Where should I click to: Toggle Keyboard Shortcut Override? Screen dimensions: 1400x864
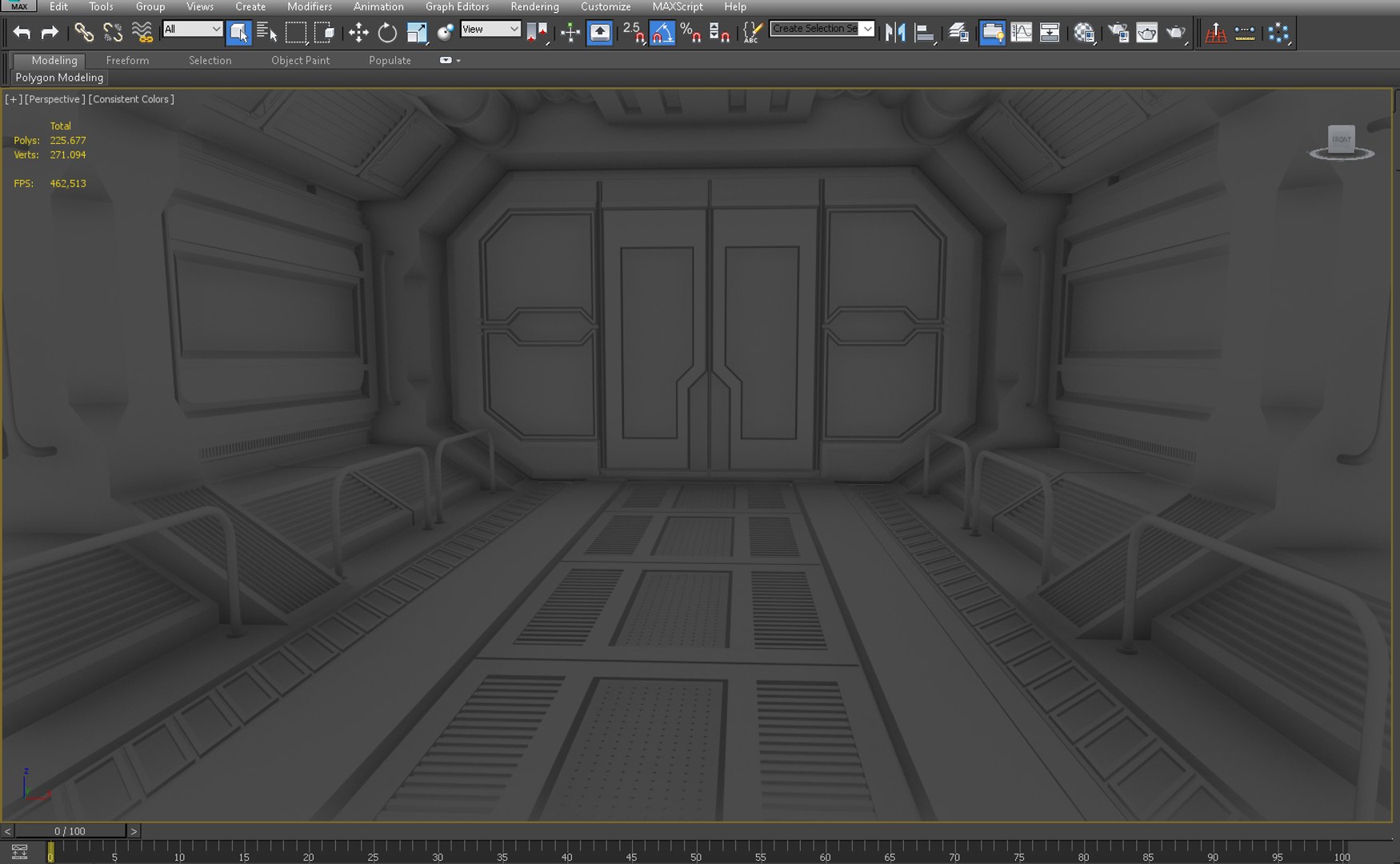pos(600,33)
